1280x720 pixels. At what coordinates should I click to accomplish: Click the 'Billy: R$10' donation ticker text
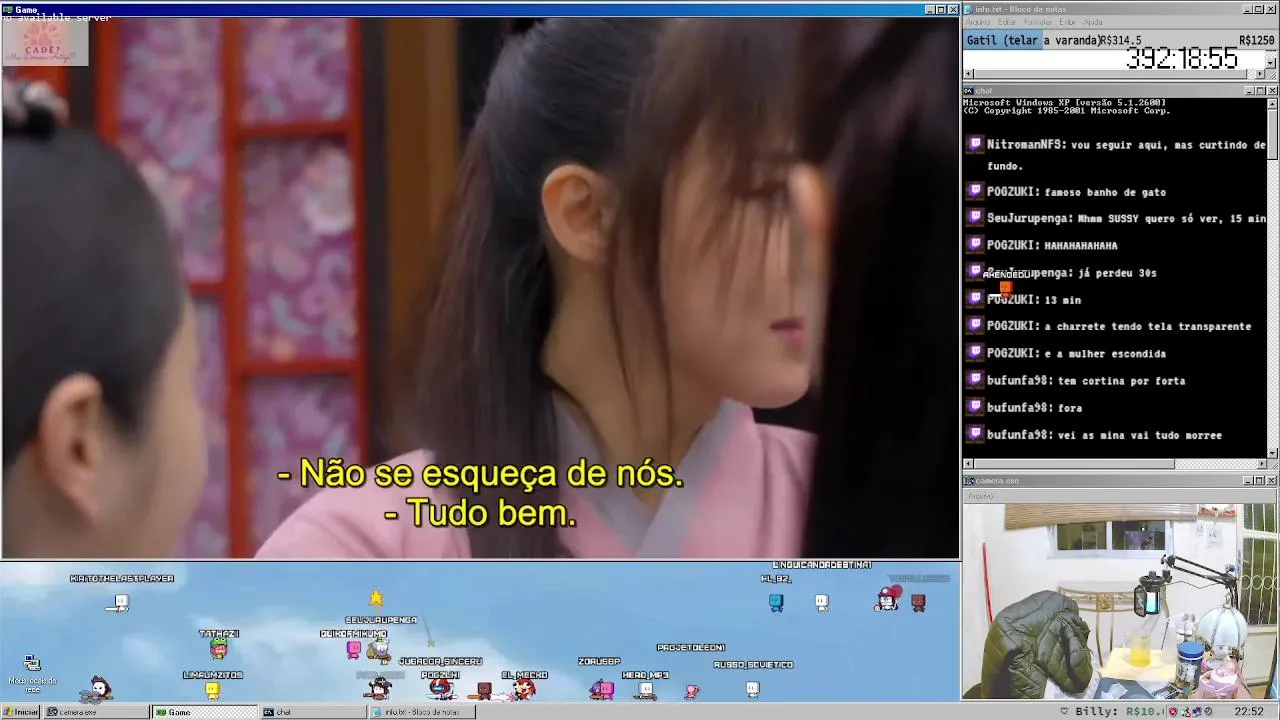click(1120, 712)
